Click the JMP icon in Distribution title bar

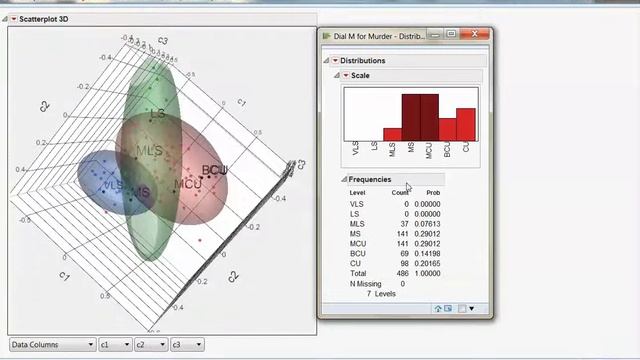[327, 36]
